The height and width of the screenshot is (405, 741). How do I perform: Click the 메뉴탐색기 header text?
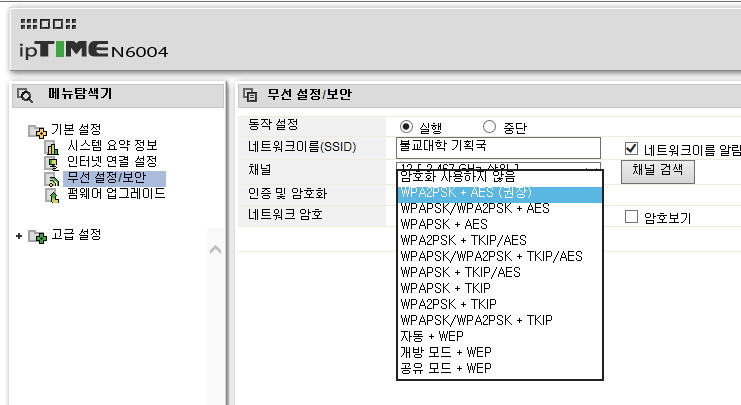80,94
